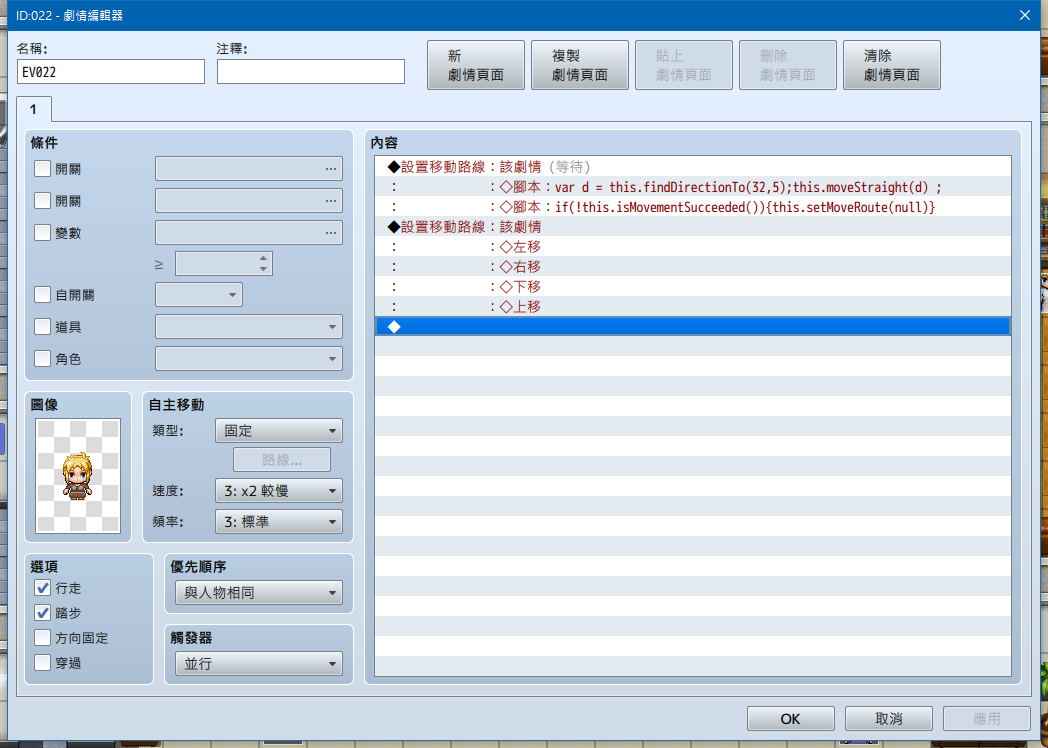Viewport: 1048px width, 748px height.
Task: Check the 穿過 option
Action: coord(42,662)
